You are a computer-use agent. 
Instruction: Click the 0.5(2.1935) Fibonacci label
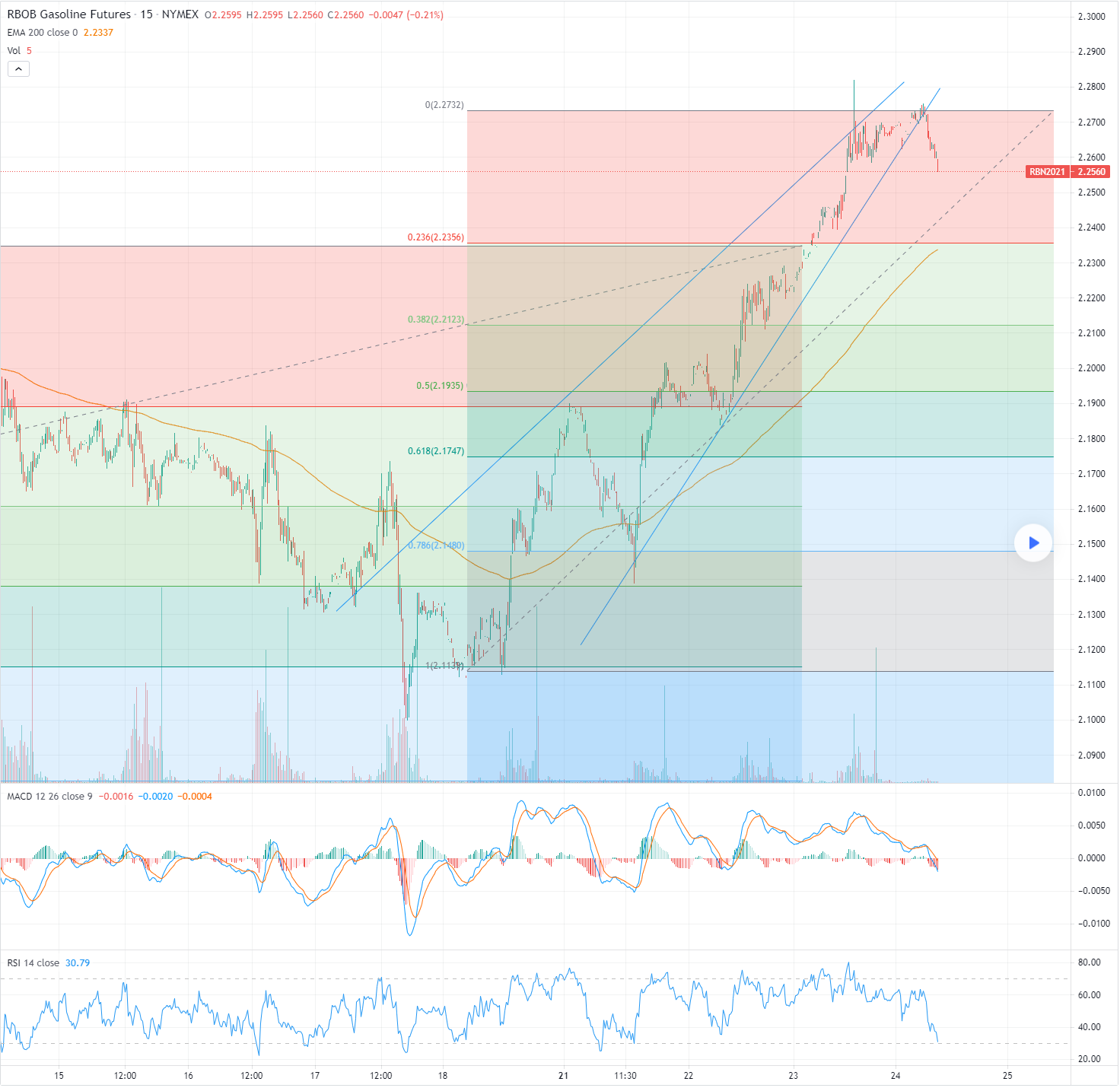pos(439,386)
